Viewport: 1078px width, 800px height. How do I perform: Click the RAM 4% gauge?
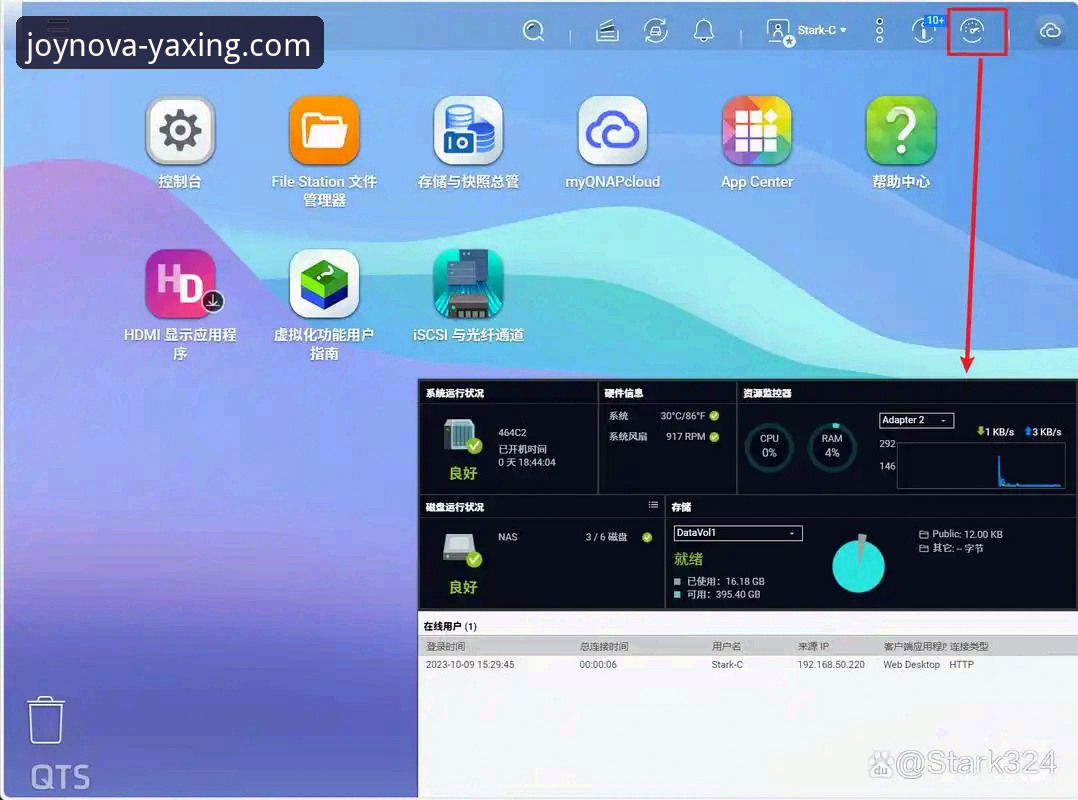832,447
